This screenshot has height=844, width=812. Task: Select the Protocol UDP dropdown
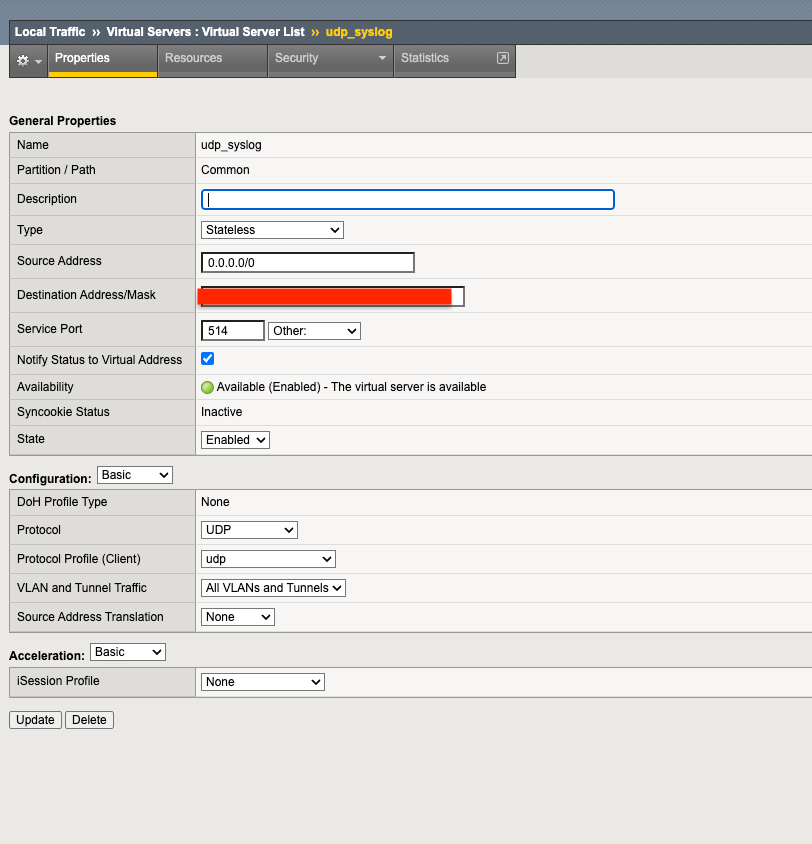coord(249,530)
